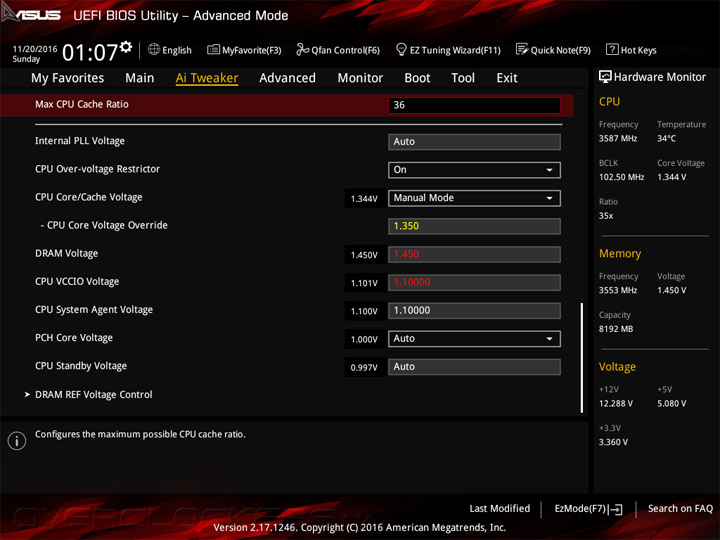Open the Monitor tab
Screen dimensions: 720x540
360,78
